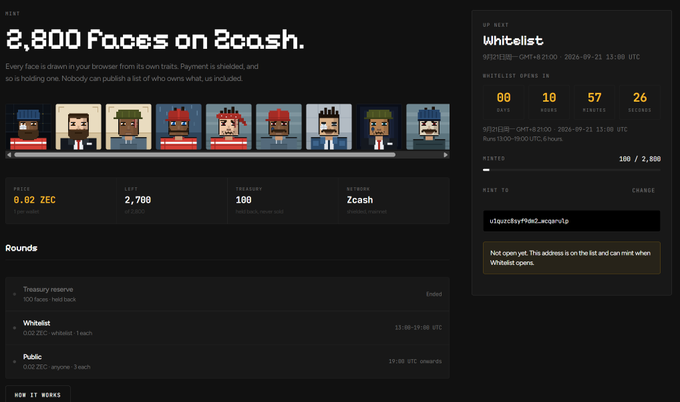Click the minted progress bar

572,170
